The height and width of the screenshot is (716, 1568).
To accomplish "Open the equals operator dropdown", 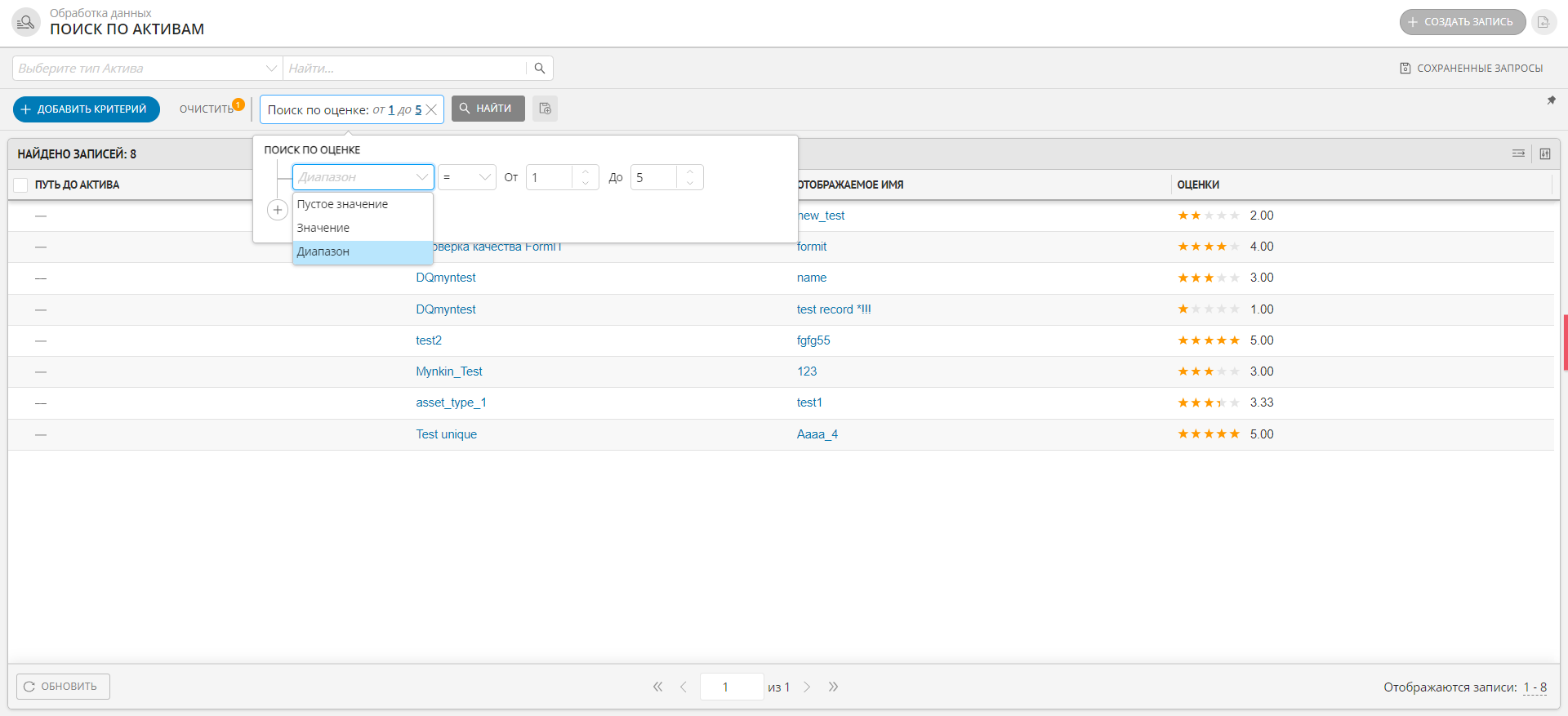I will tap(467, 177).
